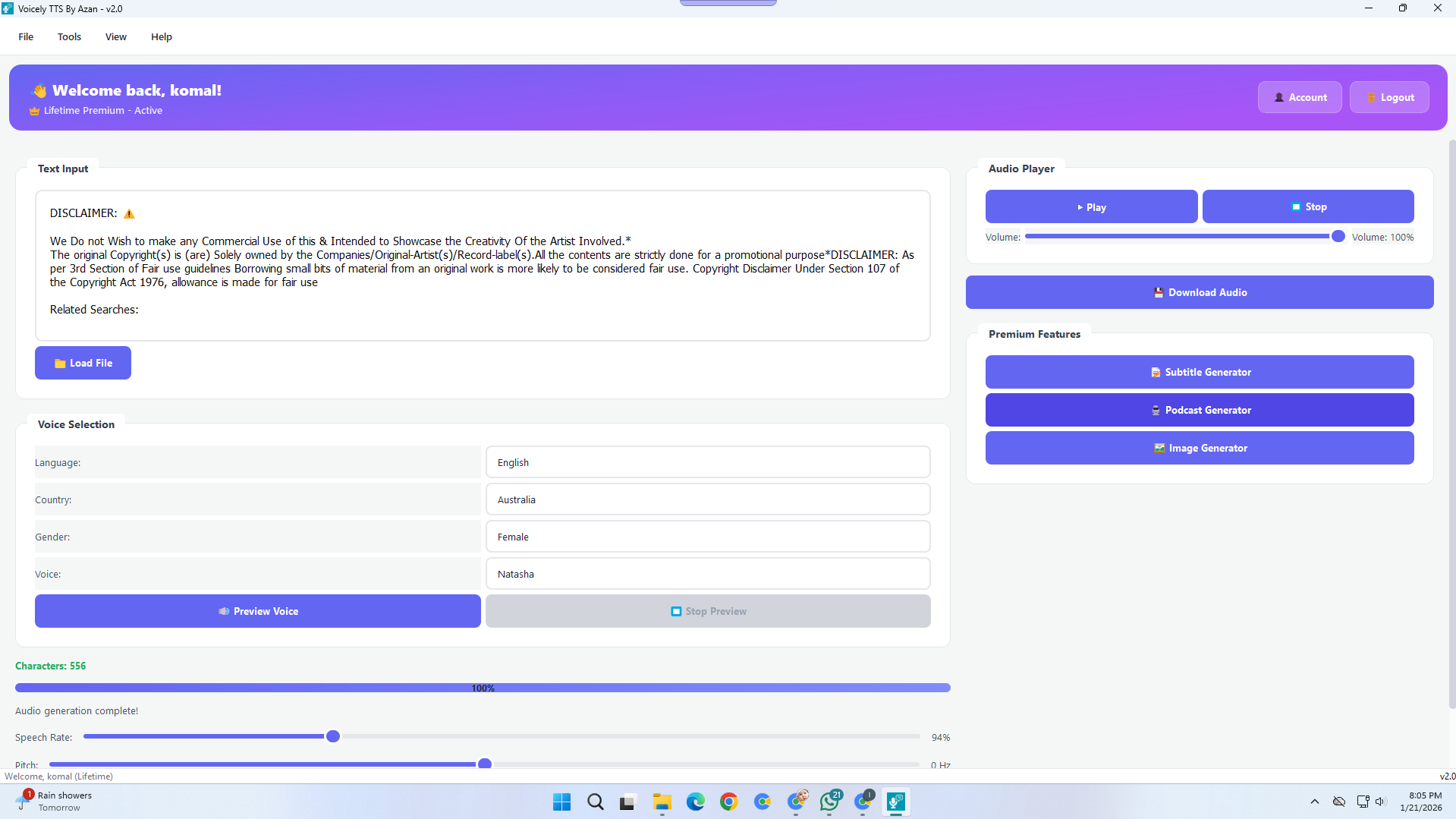Click the Logout icon
The image size is (1456, 819).
coord(1371,96)
